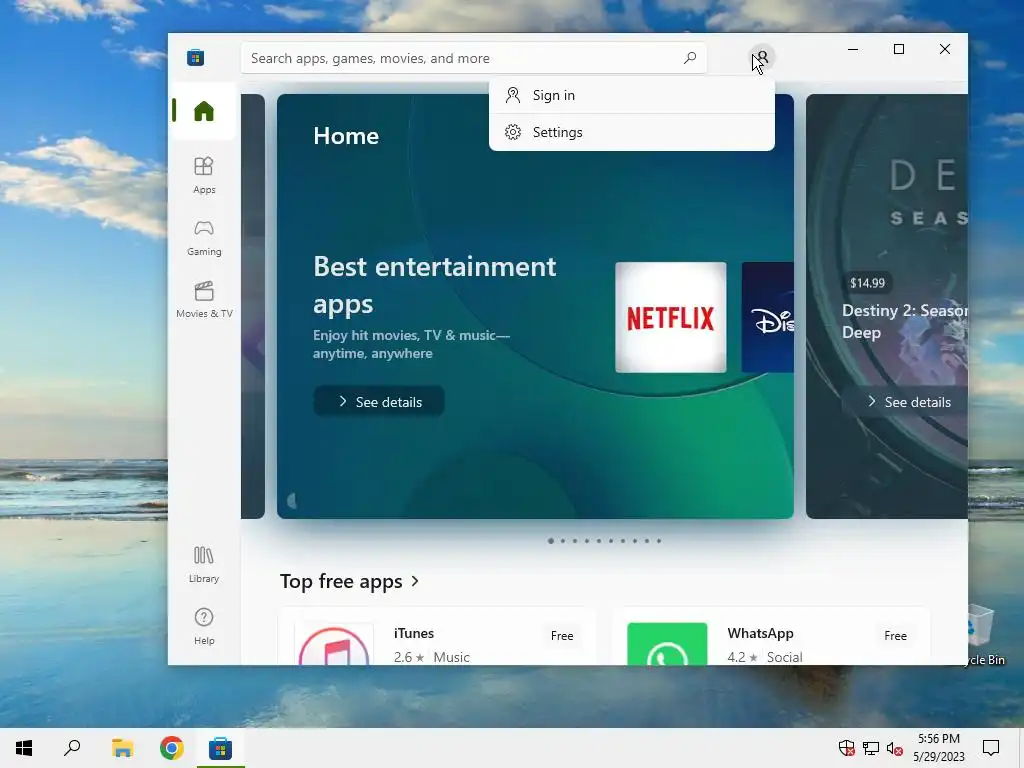Open the iTunes app card
Screen dimensions: 1024x768
(x=437, y=637)
